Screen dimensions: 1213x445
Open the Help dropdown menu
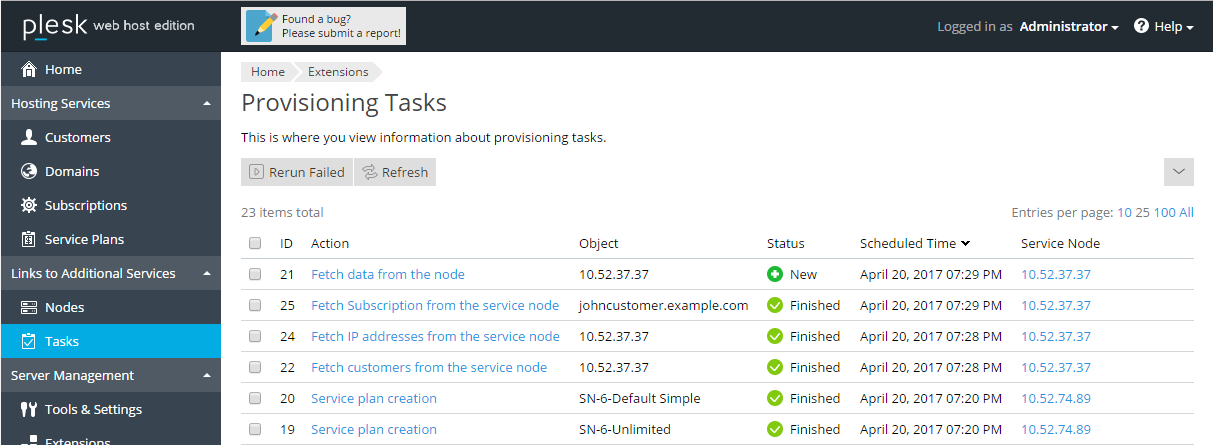[x=1164, y=27]
